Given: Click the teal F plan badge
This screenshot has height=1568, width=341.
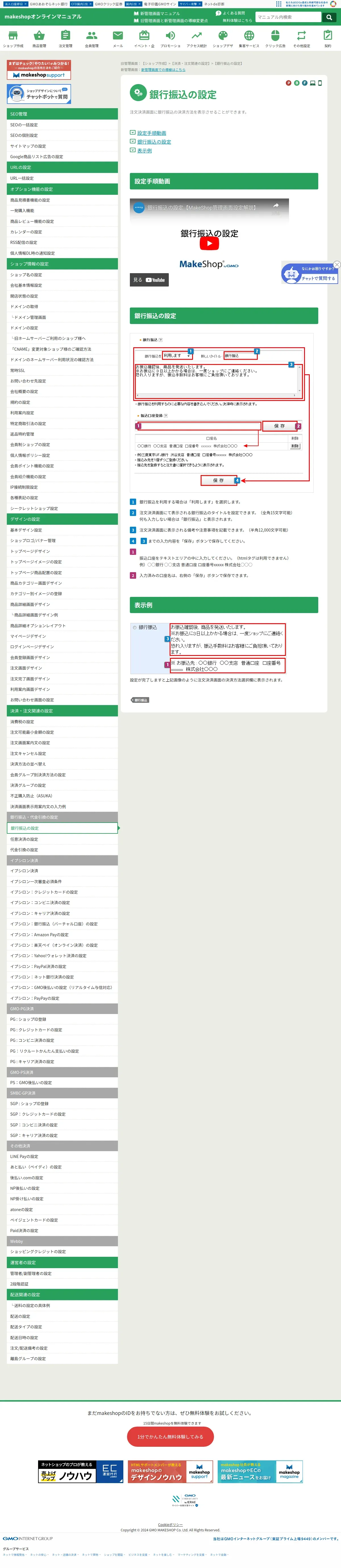Looking at the screenshot, I should (x=304, y=83).
